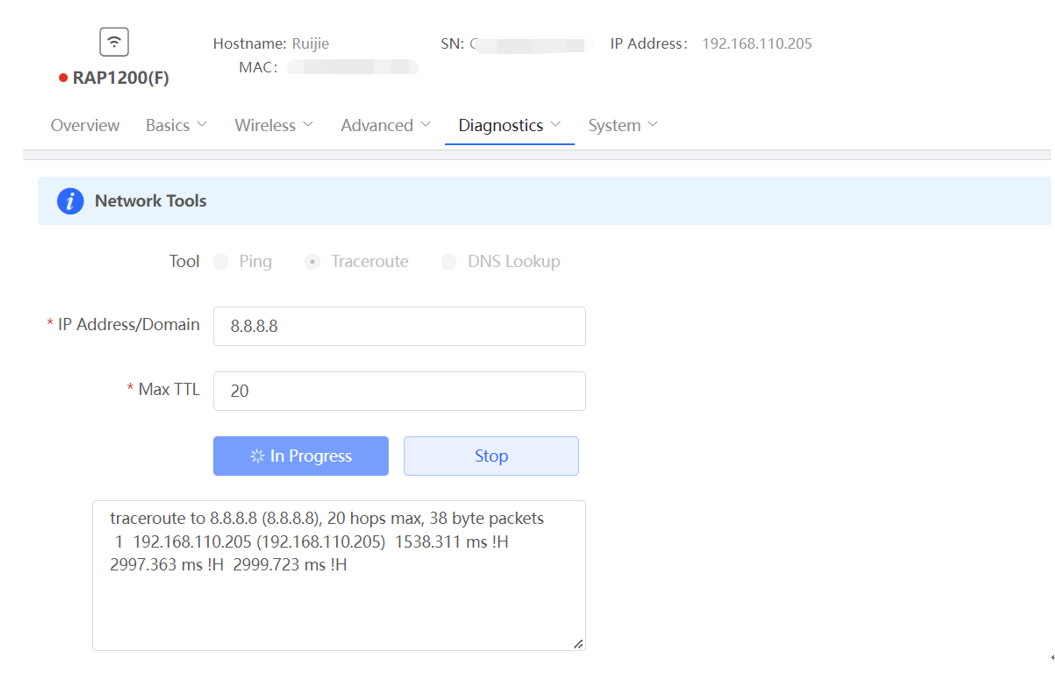Open the Wireless menu
1055x678 pixels.
click(274, 126)
